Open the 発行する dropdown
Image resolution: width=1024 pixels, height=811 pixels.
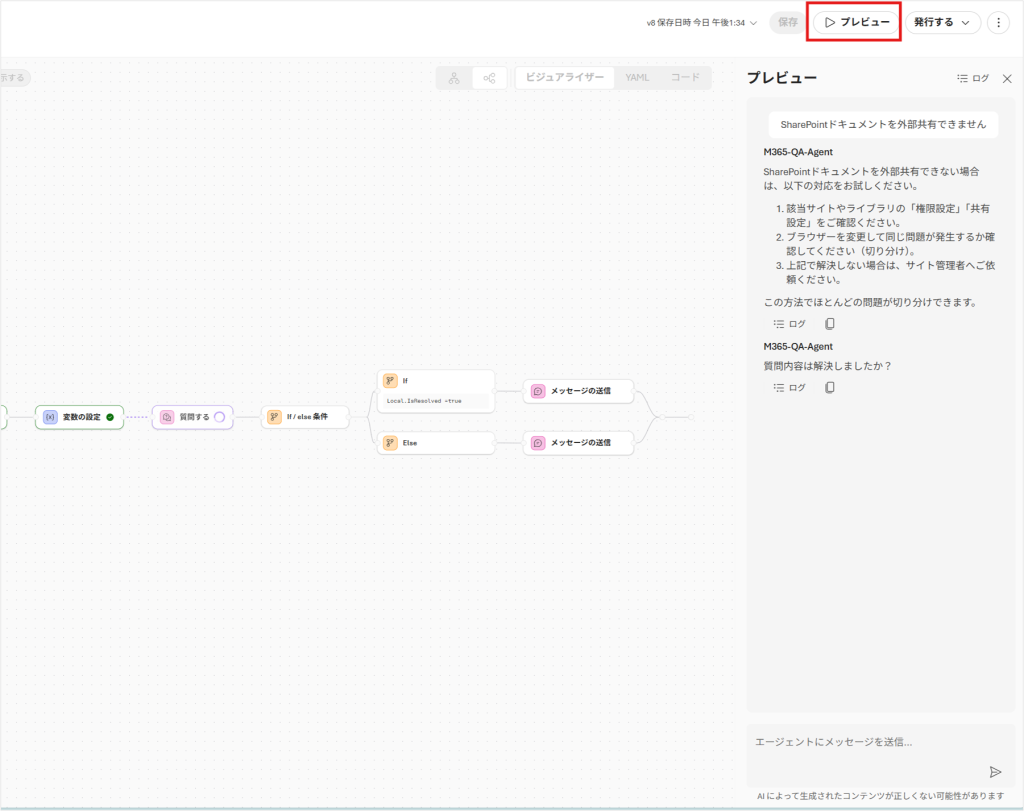tap(942, 22)
